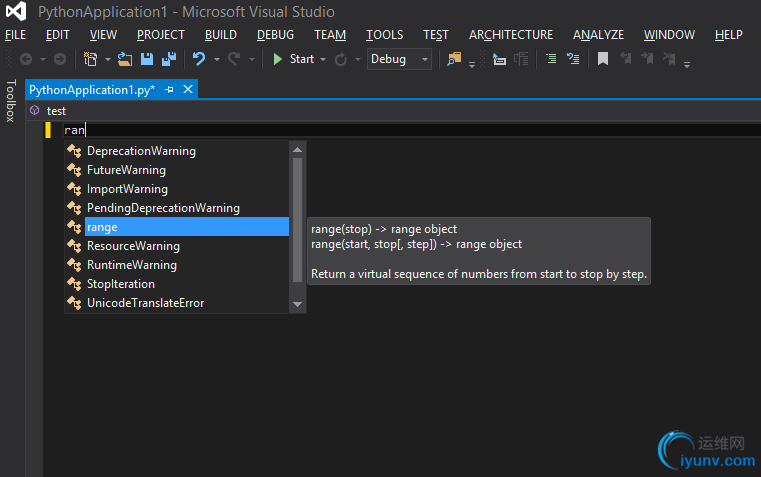Select ImportWarning in the completion list
The width and height of the screenshot is (761, 477).
coord(177,189)
